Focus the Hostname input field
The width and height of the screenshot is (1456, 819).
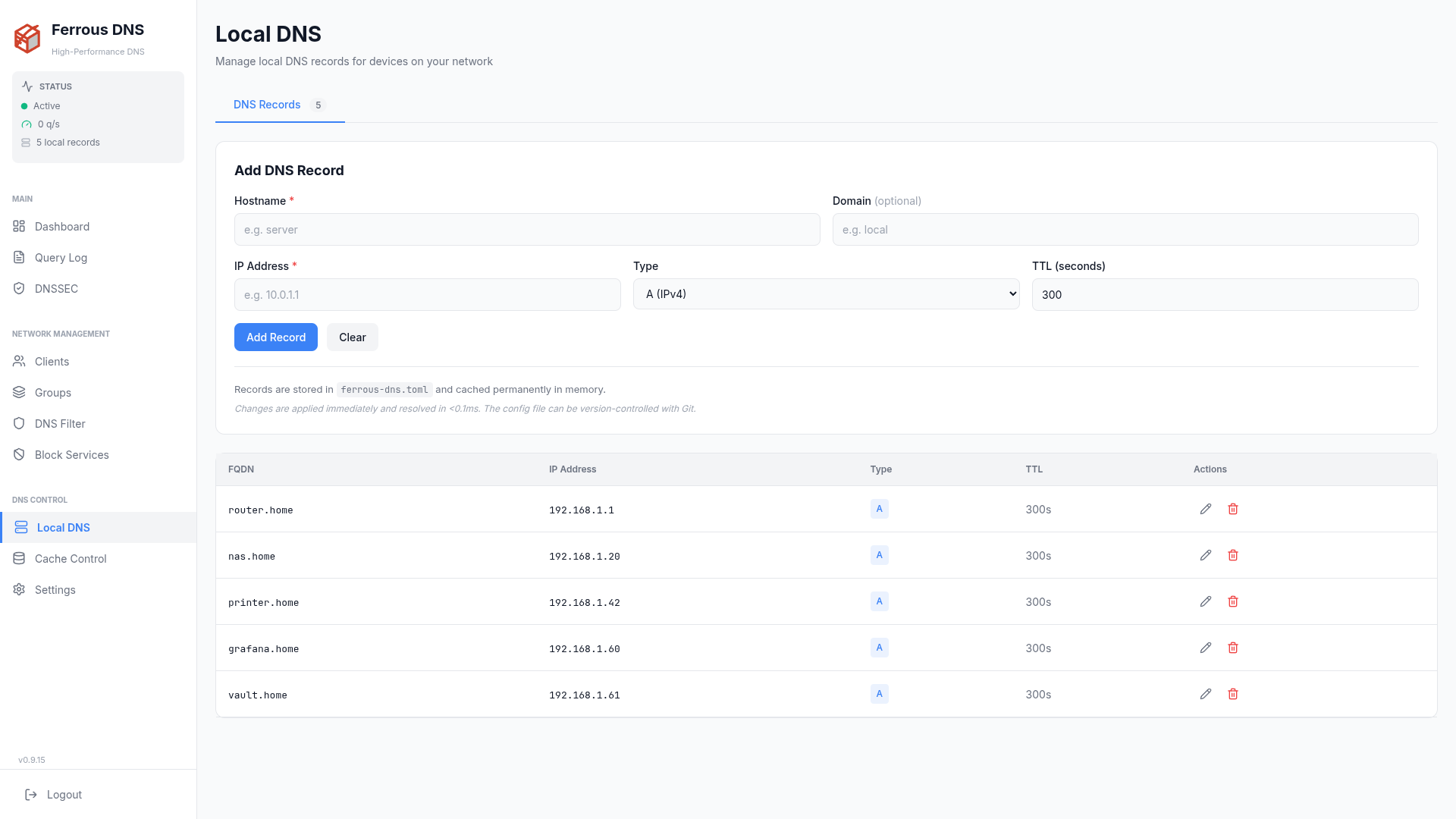527,229
